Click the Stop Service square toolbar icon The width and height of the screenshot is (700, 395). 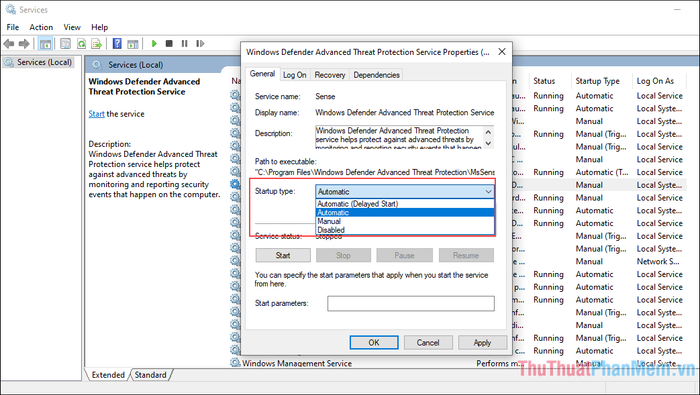pyautogui.click(x=169, y=43)
